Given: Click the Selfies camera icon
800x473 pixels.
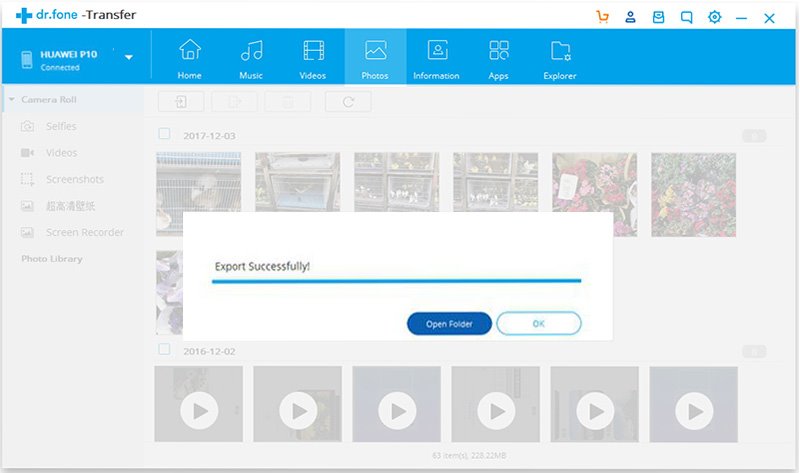Looking at the screenshot, I should point(28,126).
